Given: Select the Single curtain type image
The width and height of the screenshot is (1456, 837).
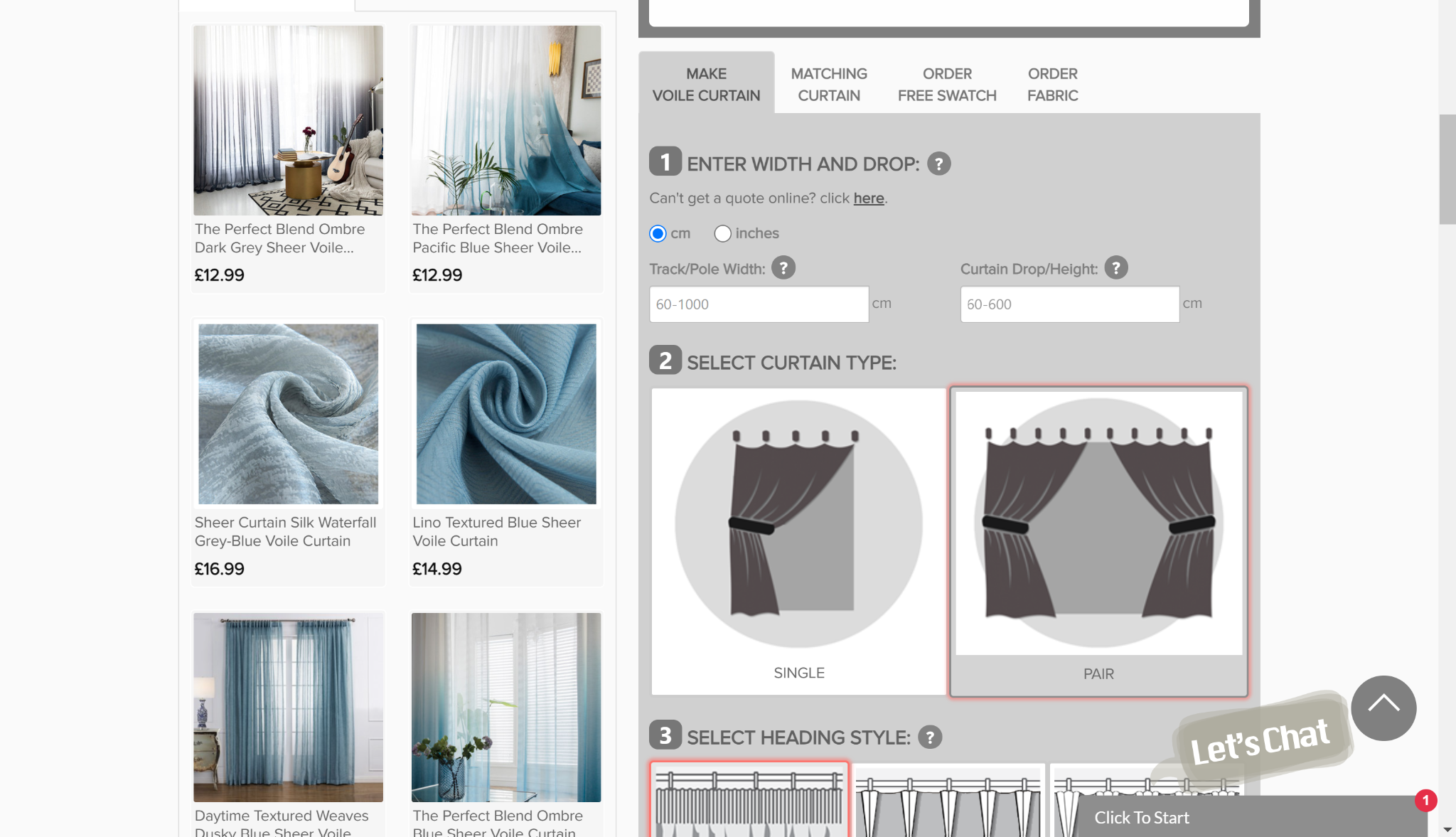Looking at the screenshot, I should click(798, 525).
